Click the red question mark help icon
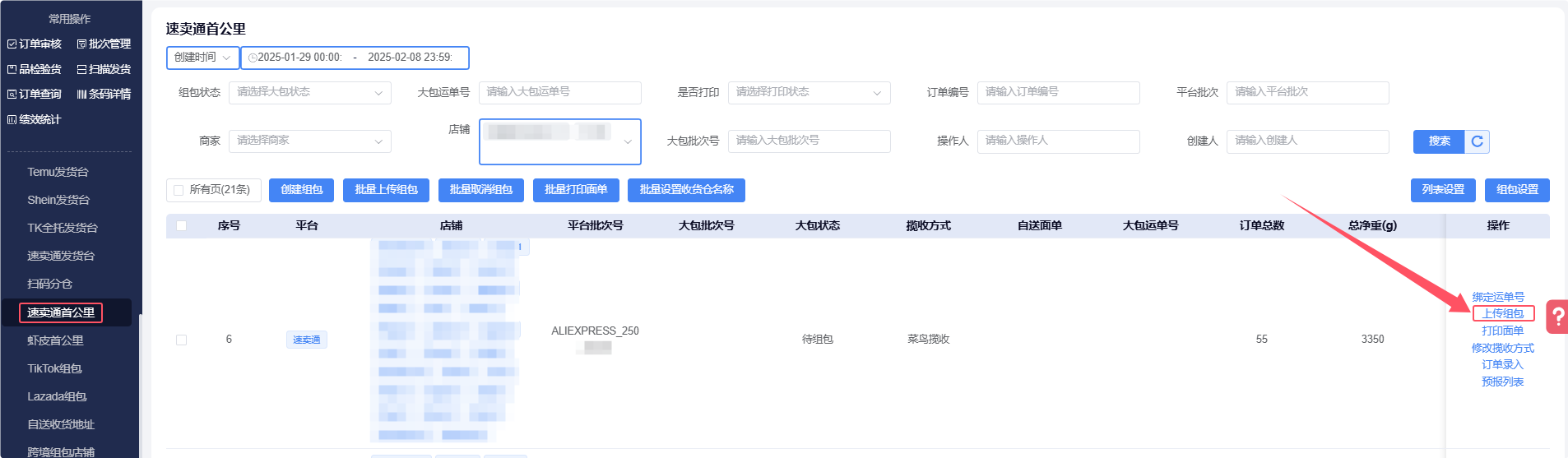The image size is (1568, 458). [x=1557, y=317]
